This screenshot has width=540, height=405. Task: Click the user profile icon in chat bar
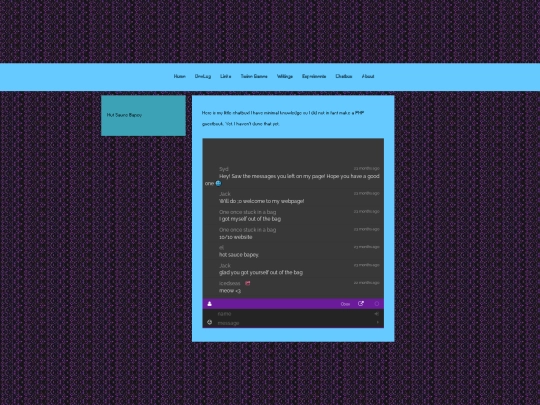pos(209,304)
